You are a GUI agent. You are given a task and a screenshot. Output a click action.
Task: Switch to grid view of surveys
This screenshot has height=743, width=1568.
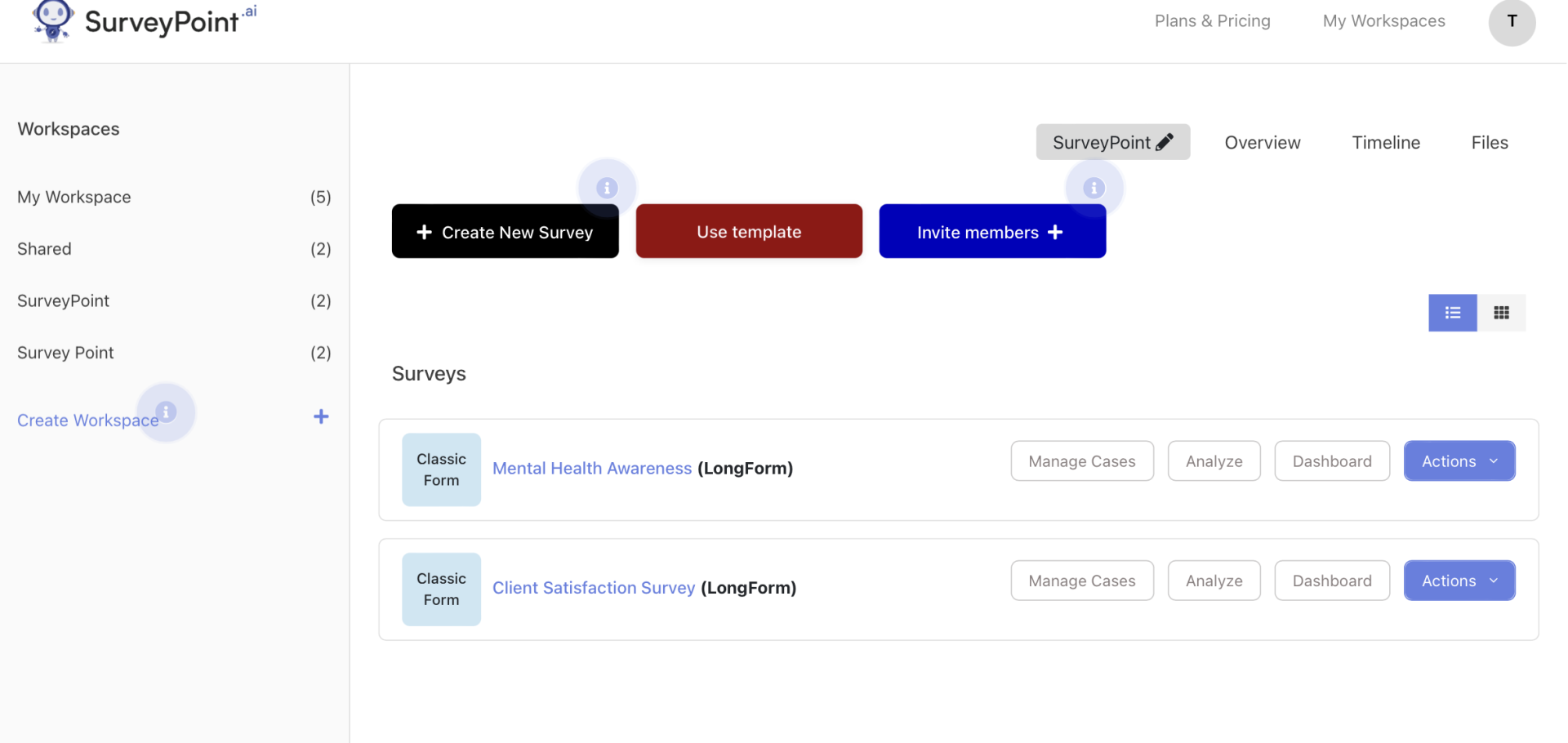tap(1501, 313)
